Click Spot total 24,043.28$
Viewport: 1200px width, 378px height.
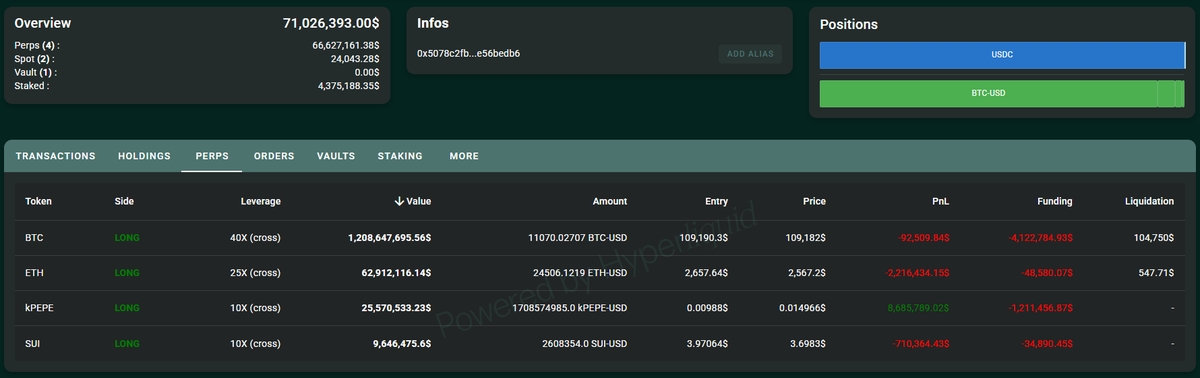(x=355, y=59)
